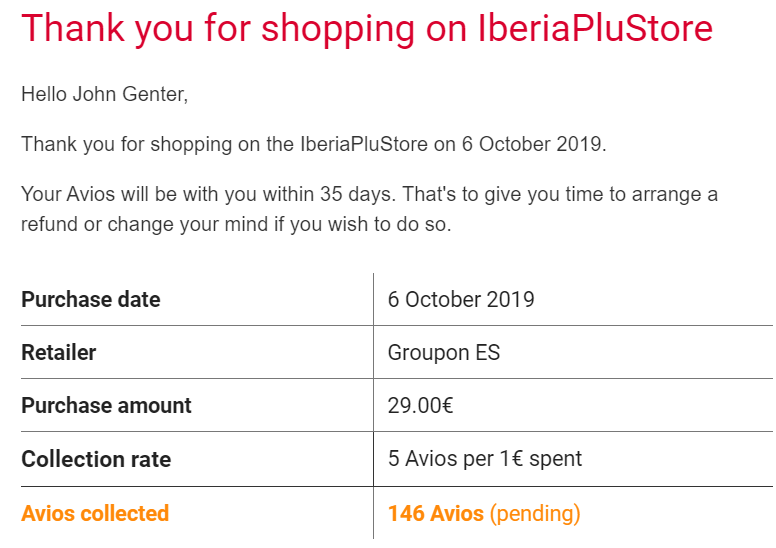Click the "Hello John Genter" greeting line
The image size is (776, 548).
[104, 95]
